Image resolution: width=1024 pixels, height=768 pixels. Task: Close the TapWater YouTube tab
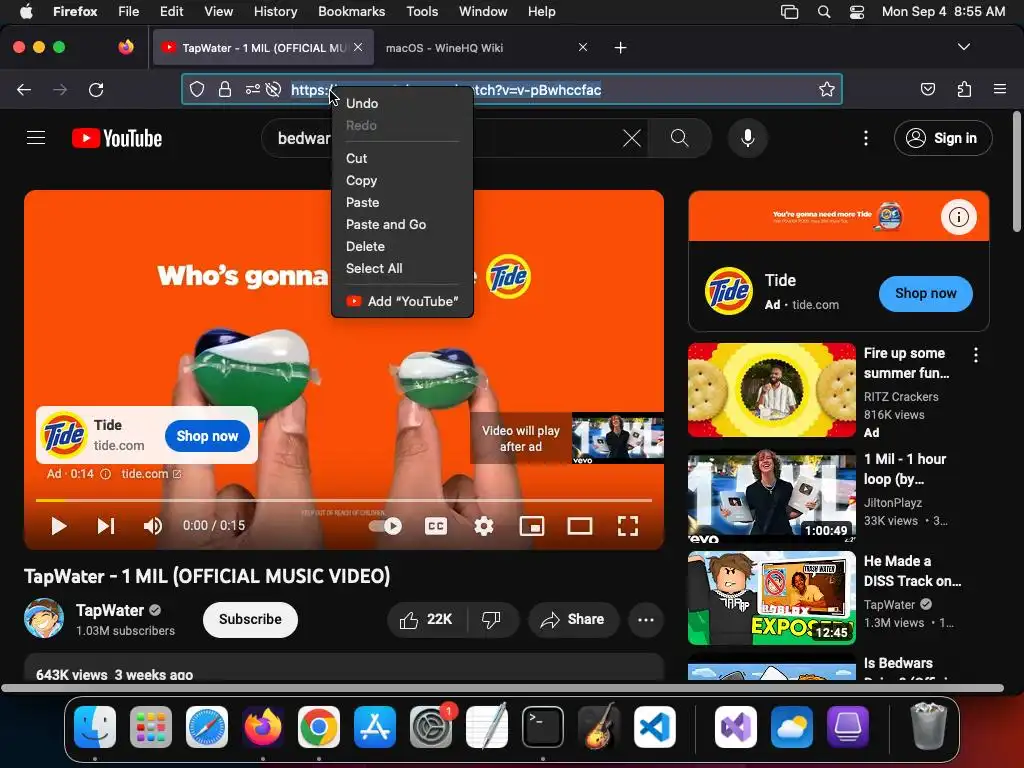click(358, 47)
